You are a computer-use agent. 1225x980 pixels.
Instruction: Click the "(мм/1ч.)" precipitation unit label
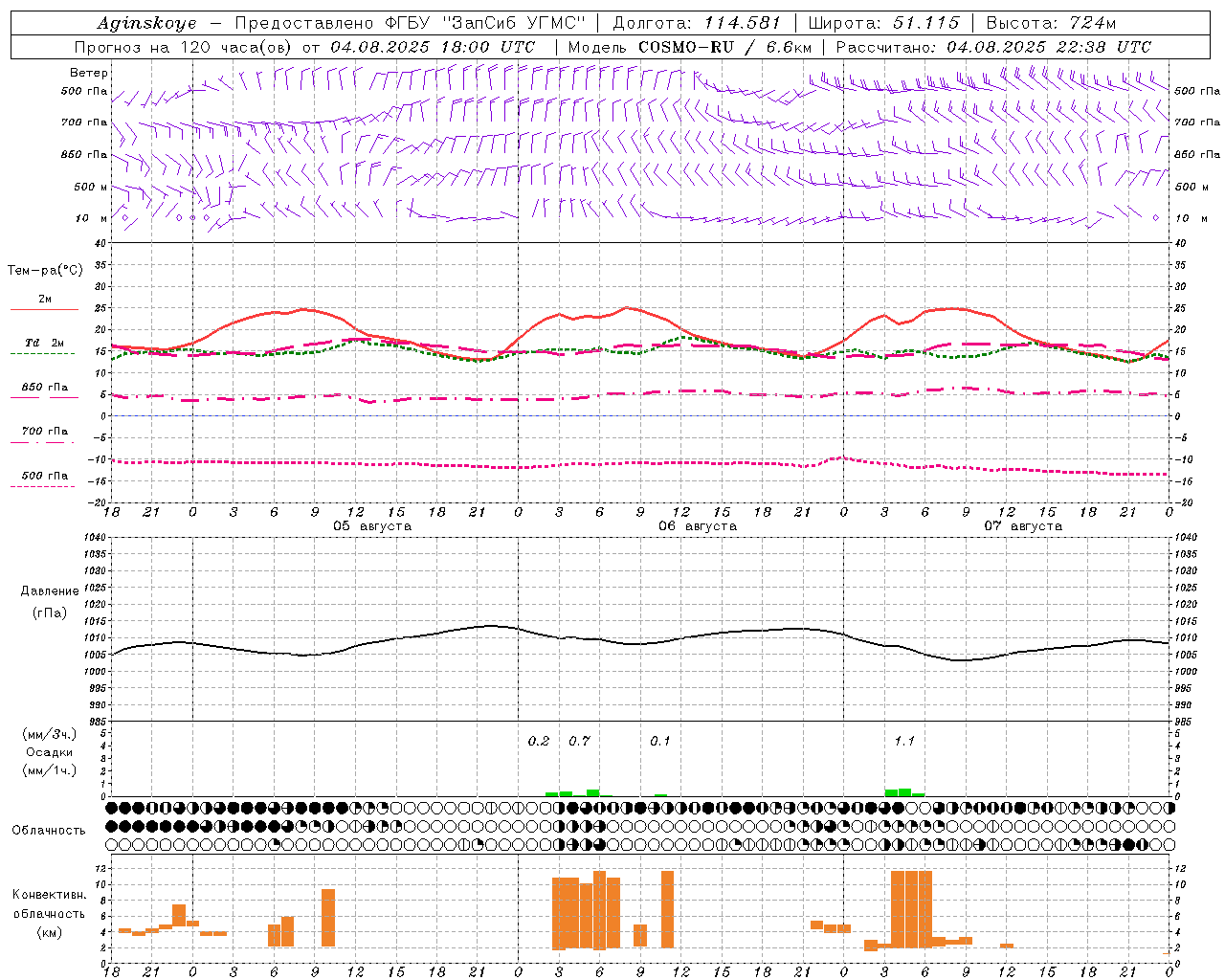point(50,770)
